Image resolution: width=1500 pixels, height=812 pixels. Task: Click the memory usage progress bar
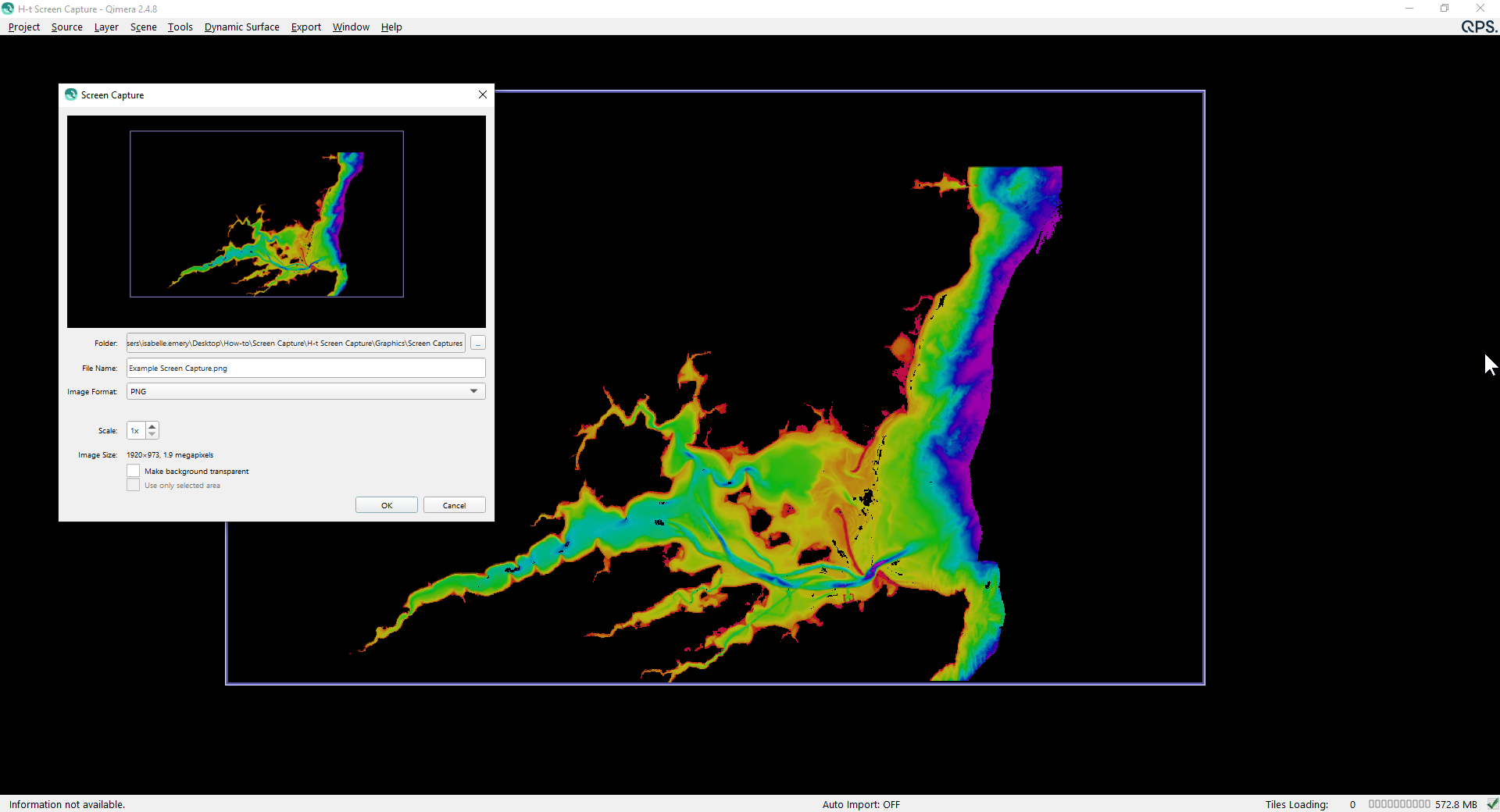click(1398, 803)
